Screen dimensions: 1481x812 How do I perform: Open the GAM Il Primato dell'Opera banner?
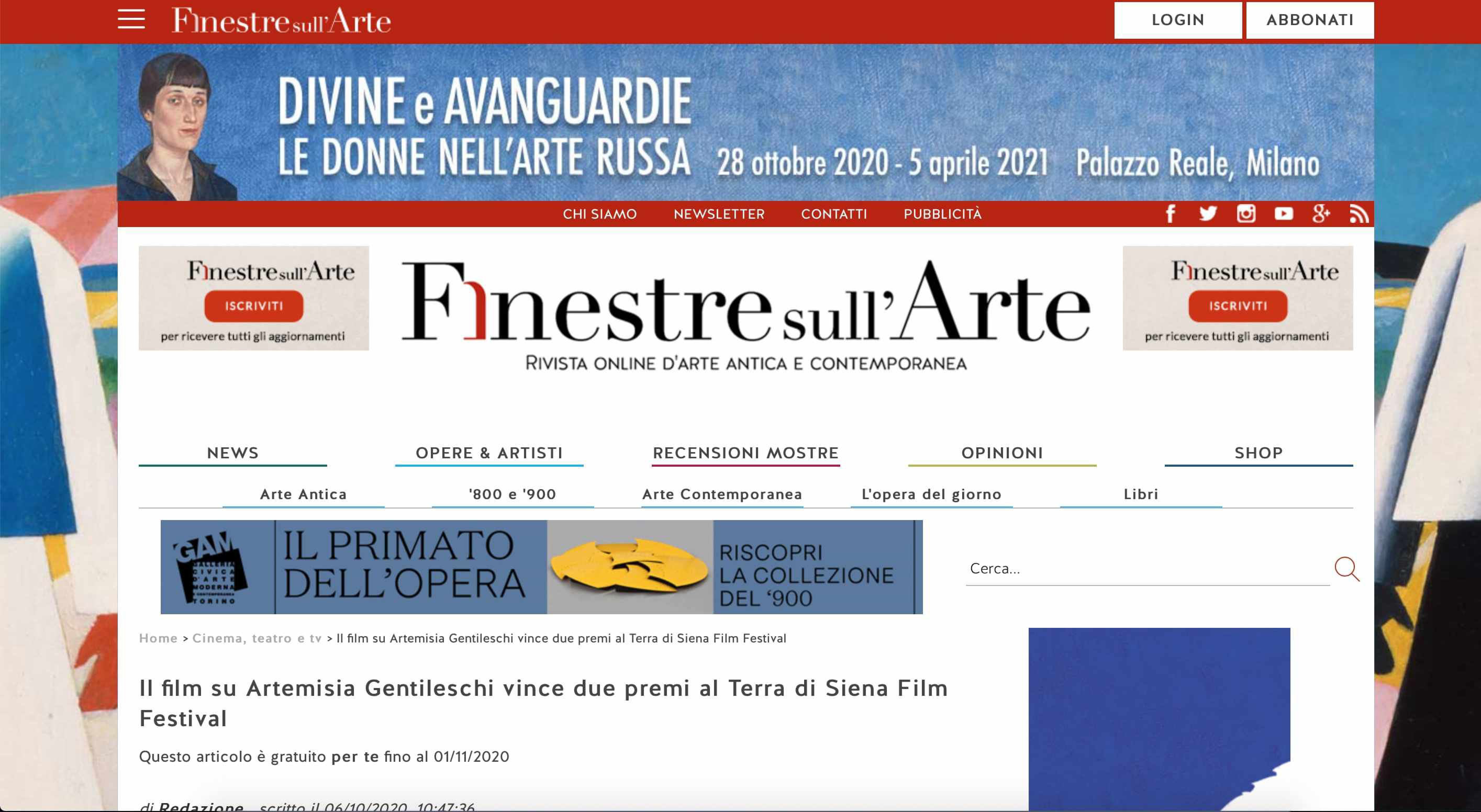[542, 567]
